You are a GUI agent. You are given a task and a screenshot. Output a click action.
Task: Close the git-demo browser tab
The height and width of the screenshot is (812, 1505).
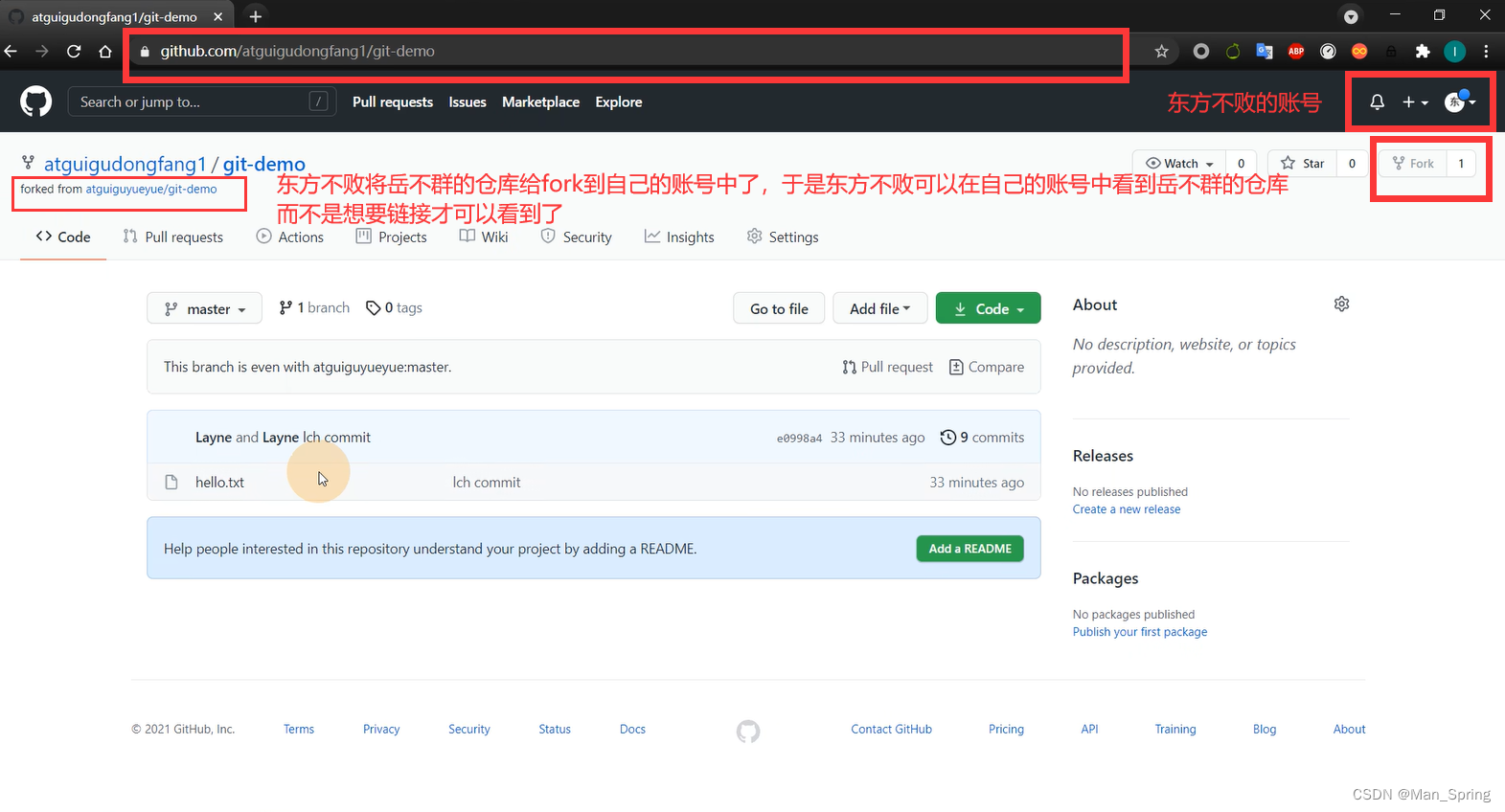(217, 16)
